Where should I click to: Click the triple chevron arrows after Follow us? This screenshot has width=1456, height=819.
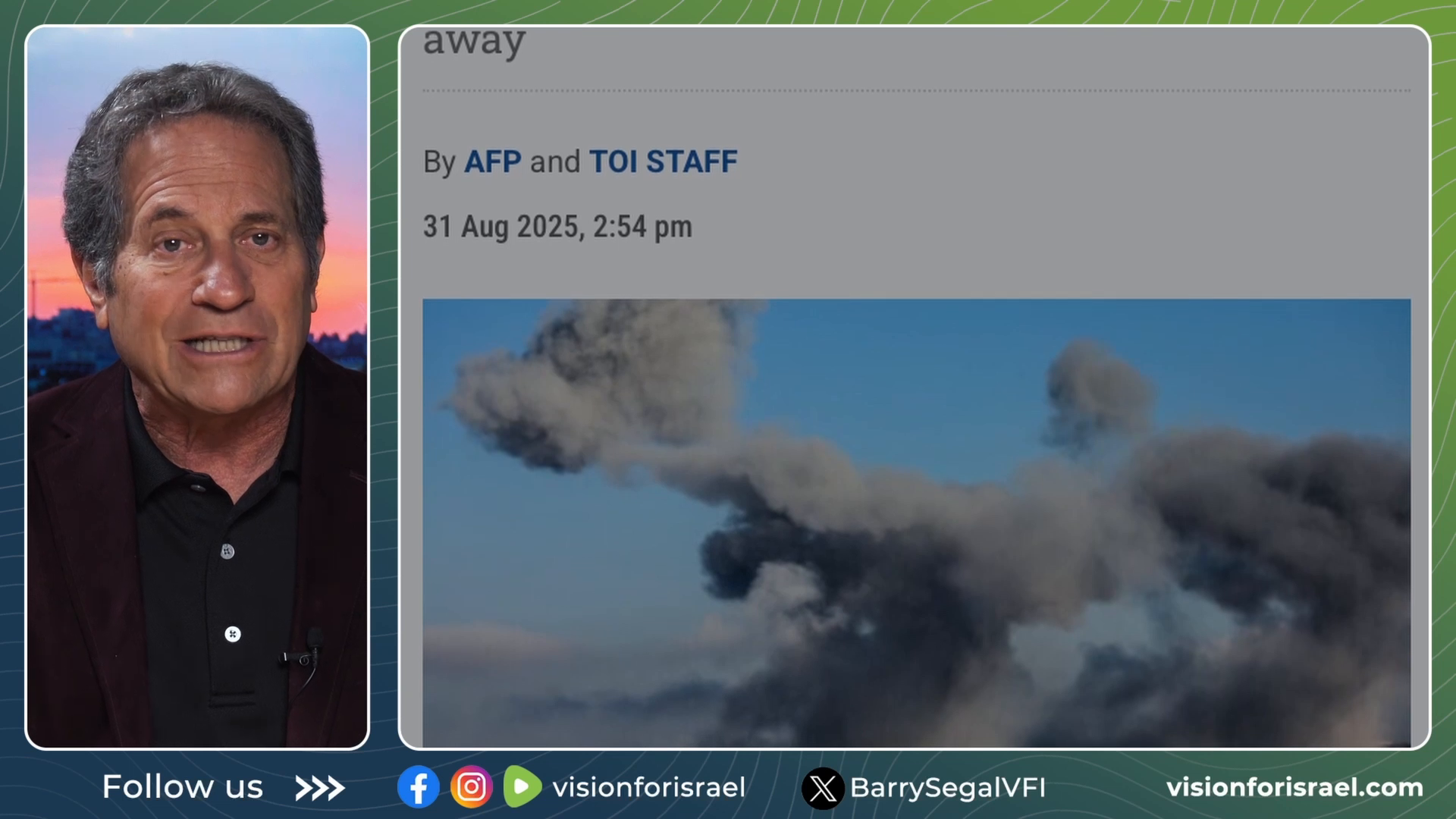point(319,789)
